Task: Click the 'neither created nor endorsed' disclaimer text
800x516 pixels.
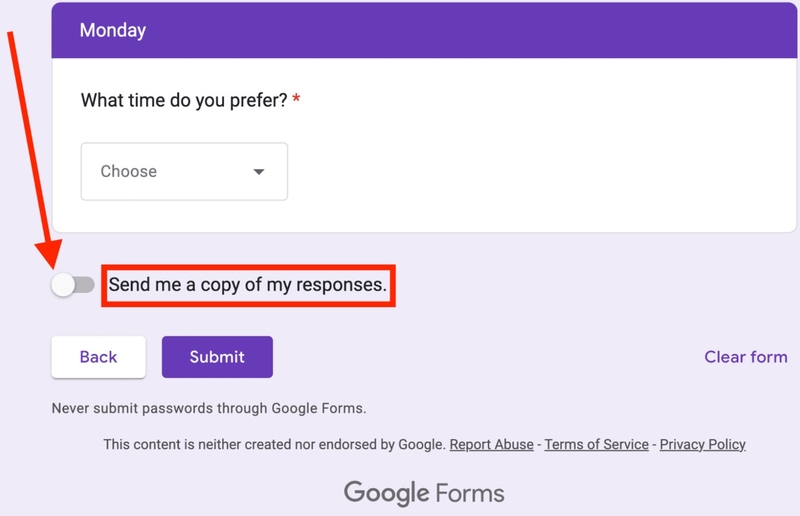Action: click(274, 444)
